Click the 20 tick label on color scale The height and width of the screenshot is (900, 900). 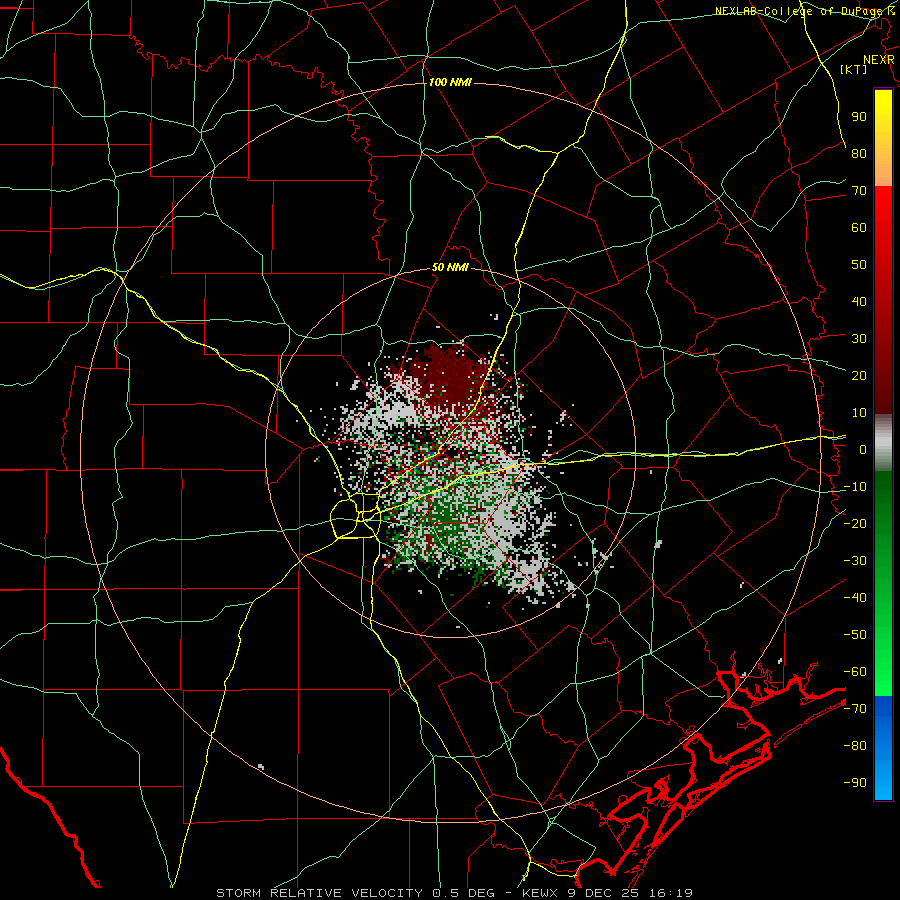[x=859, y=375]
